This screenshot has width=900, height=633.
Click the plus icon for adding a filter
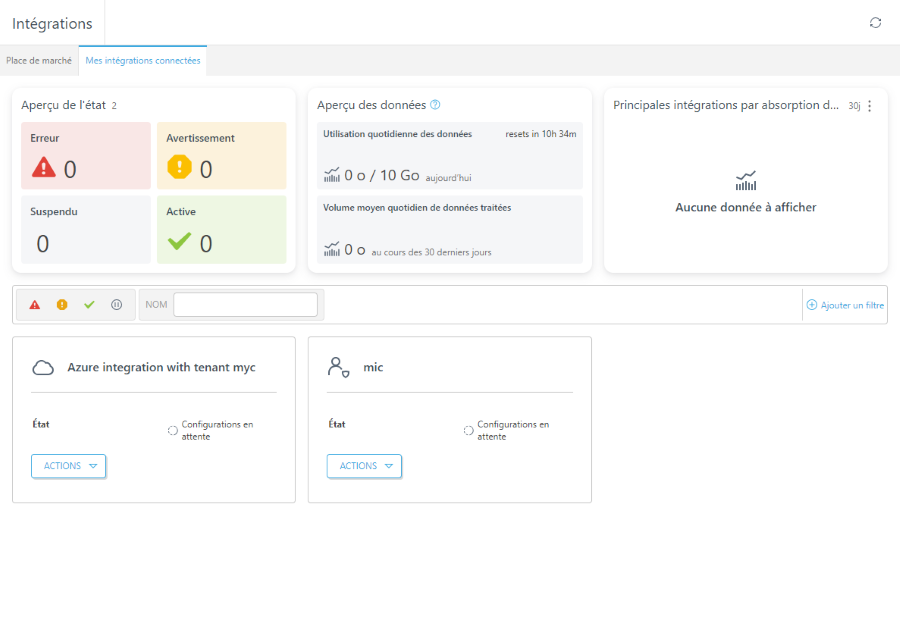tap(812, 305)
